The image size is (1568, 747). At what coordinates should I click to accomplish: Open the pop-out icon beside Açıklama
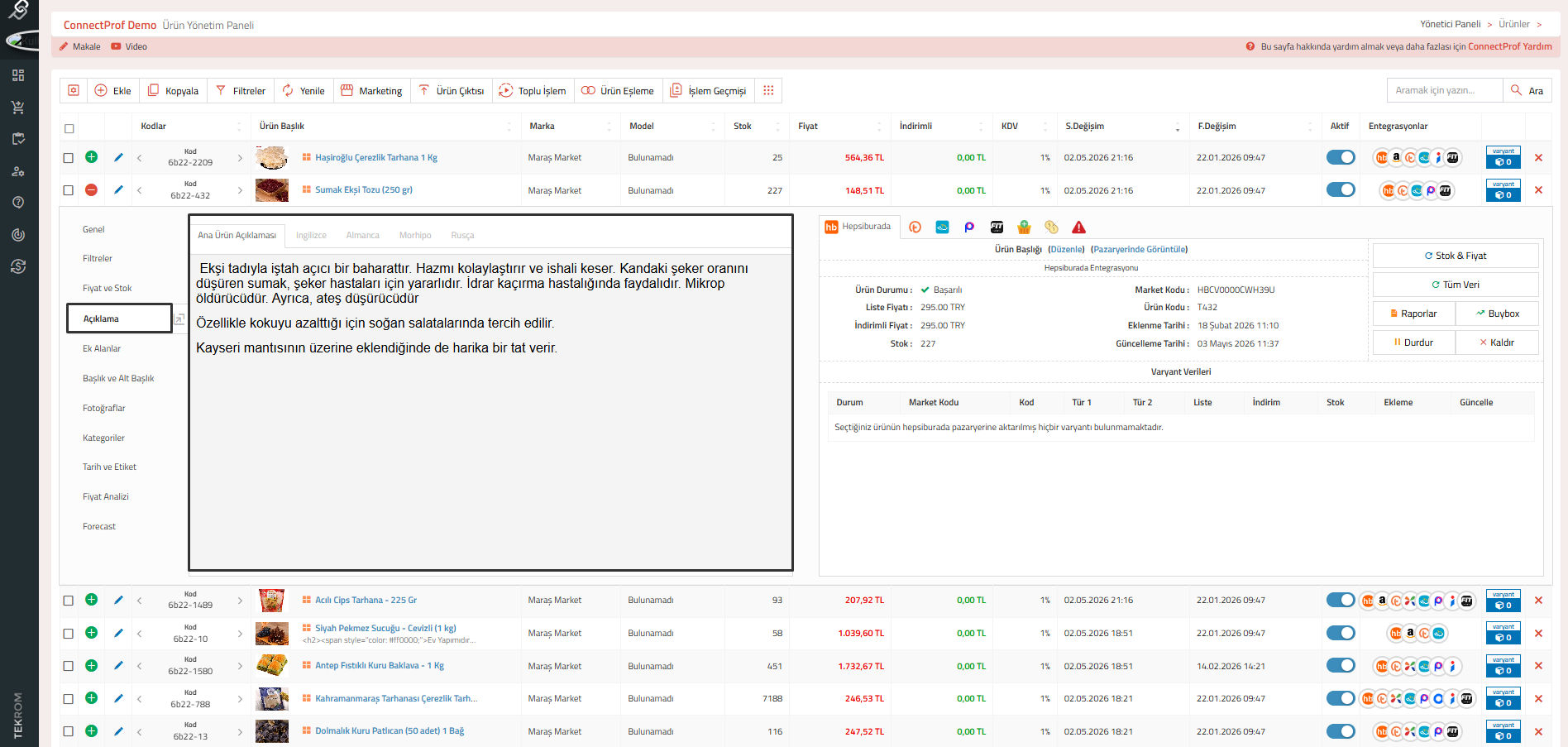pos(179,318)
